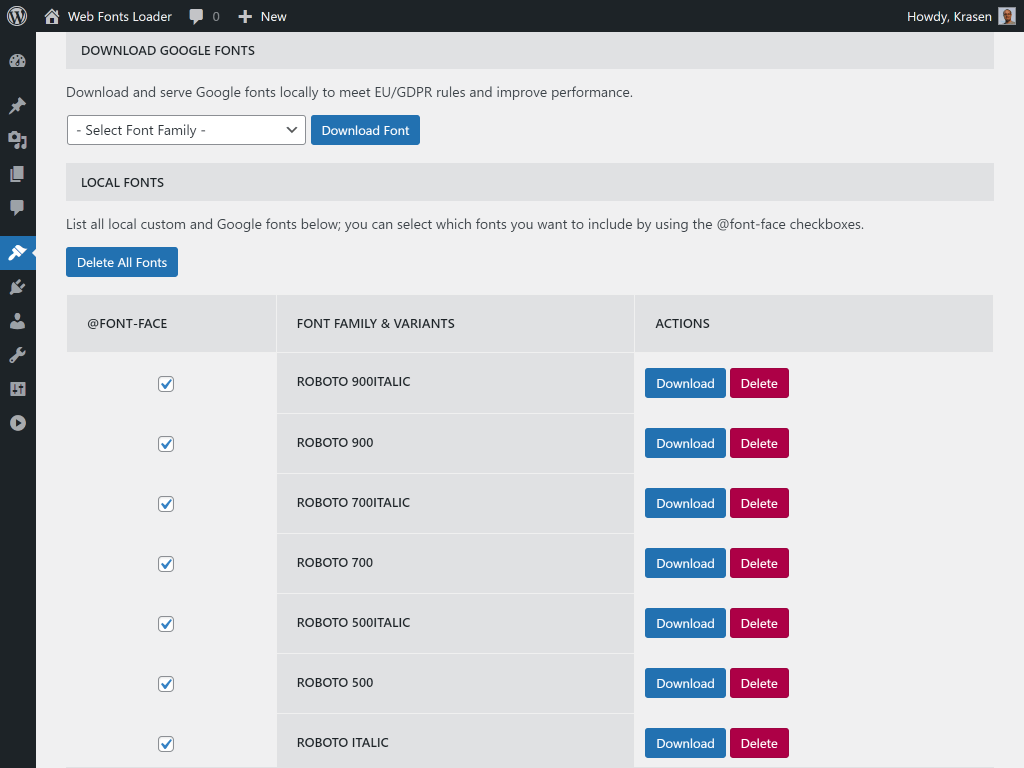Delete the Roboto 500 font
Screen dimensions: 1024x768
pyautogui.click(x=759, y=684)
